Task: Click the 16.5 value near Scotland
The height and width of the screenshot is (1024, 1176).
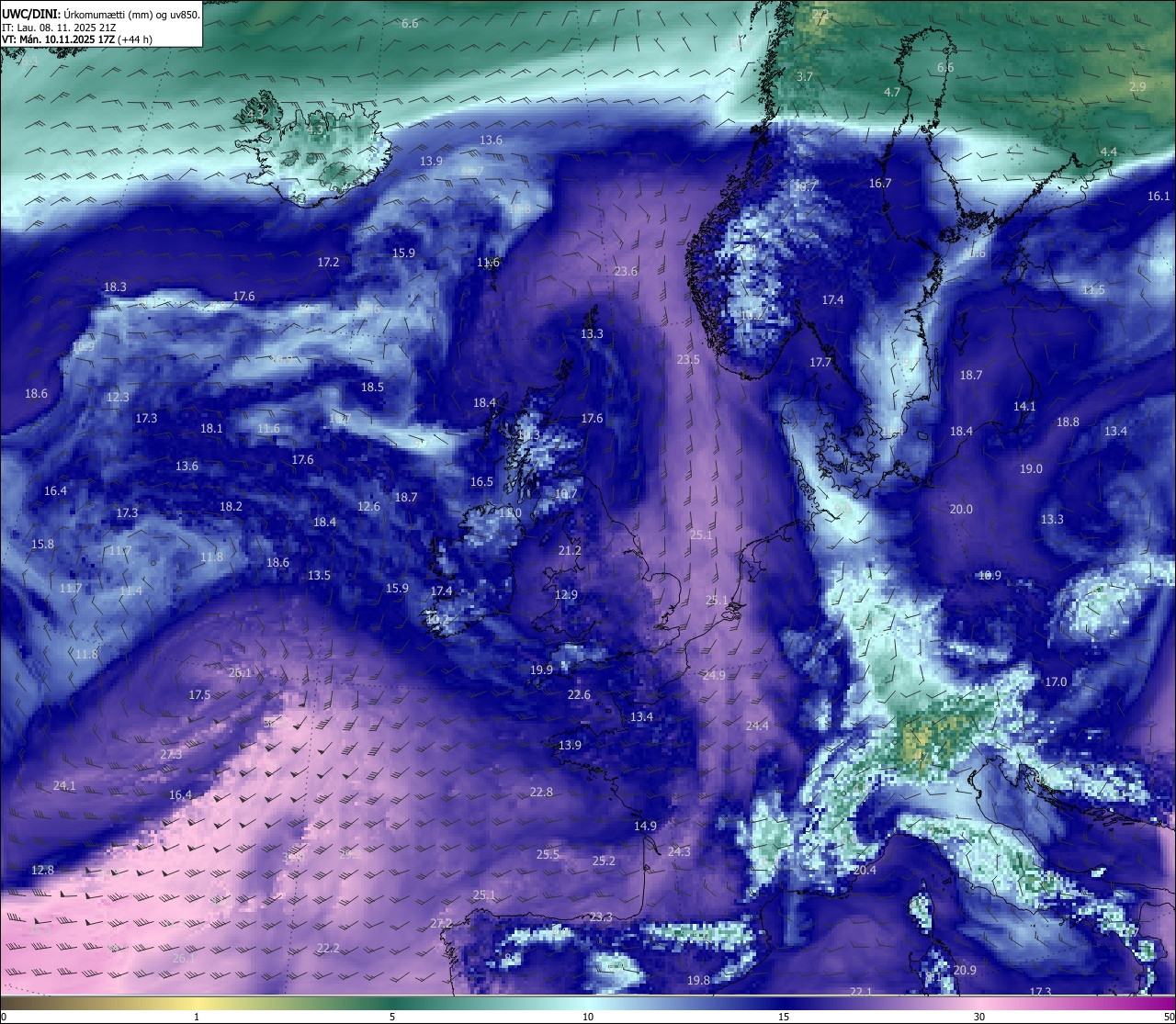Action: point(481,481)
